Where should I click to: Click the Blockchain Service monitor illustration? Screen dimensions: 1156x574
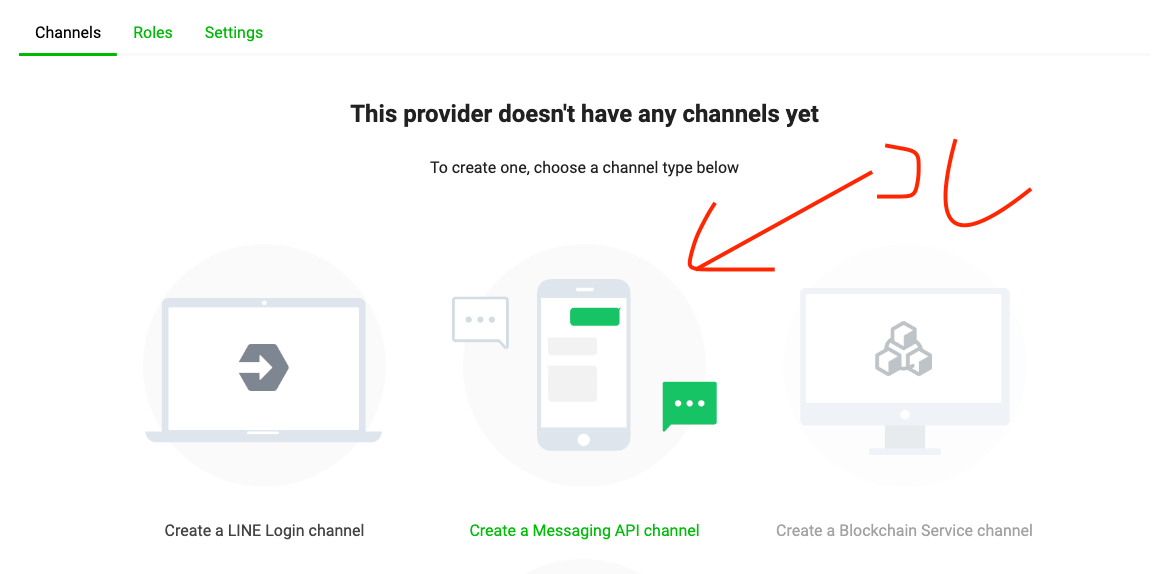tap(905, 371)
